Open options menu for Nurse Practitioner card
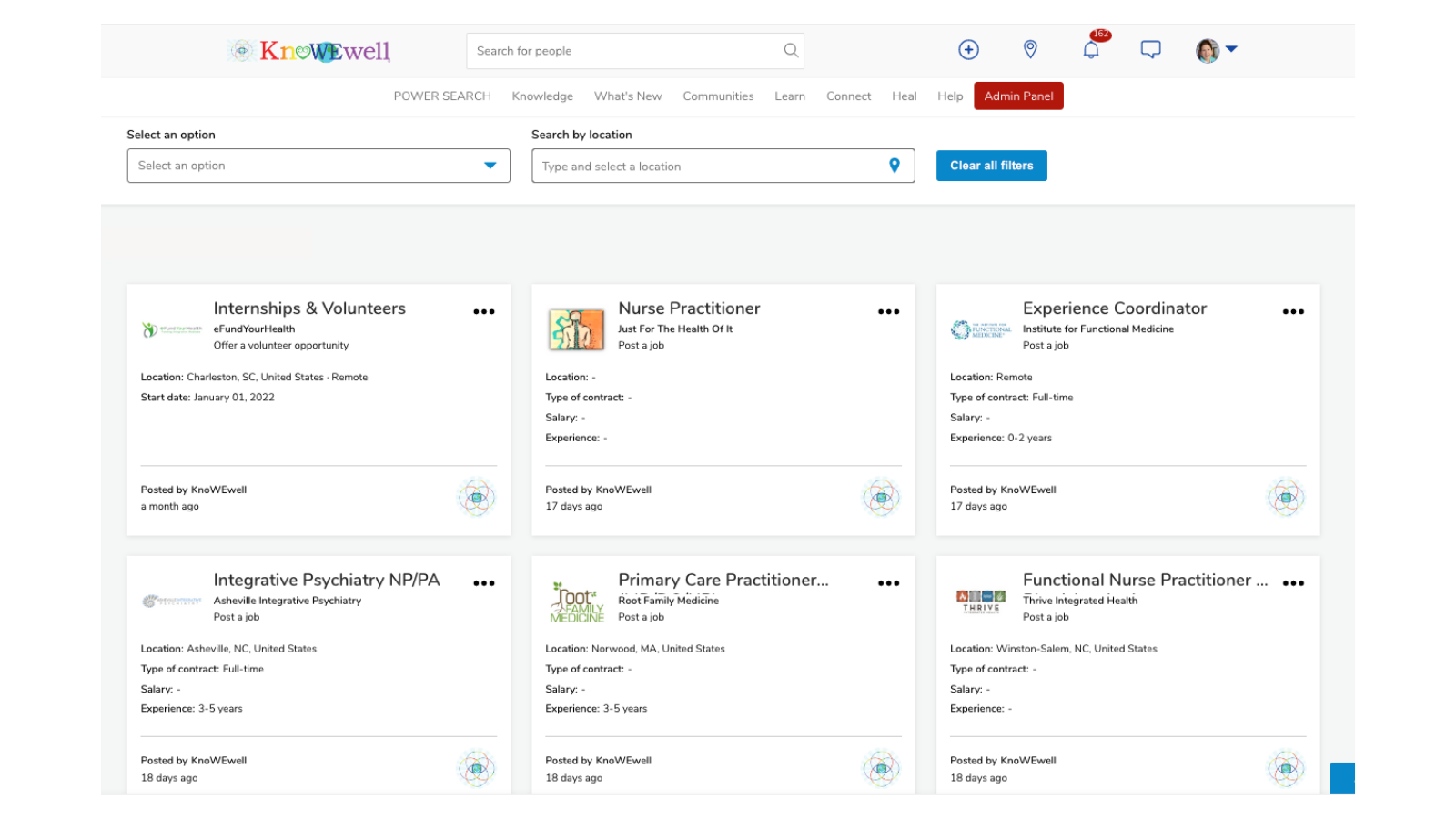1456x819 pixels. pyautogui.click(x=888, y=311)
